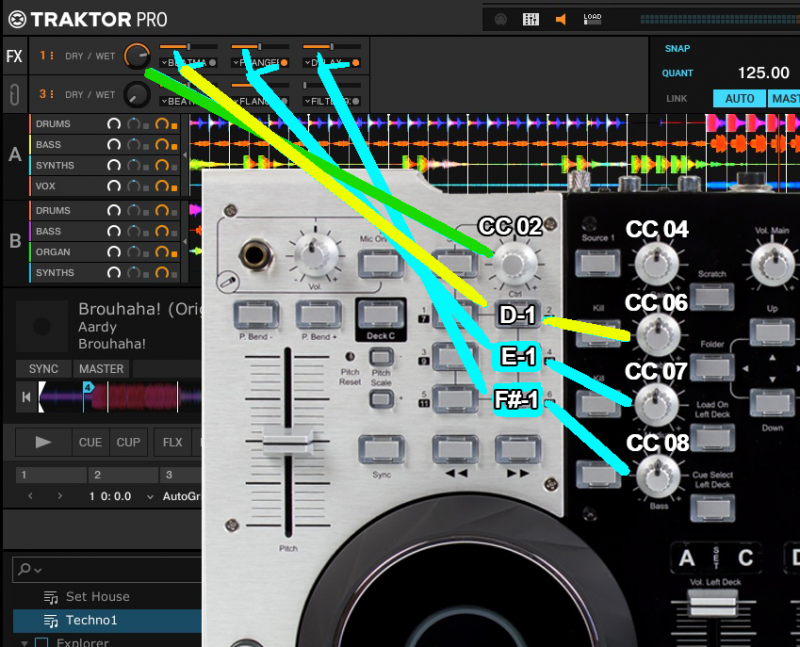Image resolution: width=800 pixels, height=647 pixels.
Task: Click Deck B DRUMS white volume knob
Action: click(x=114, y=211)
